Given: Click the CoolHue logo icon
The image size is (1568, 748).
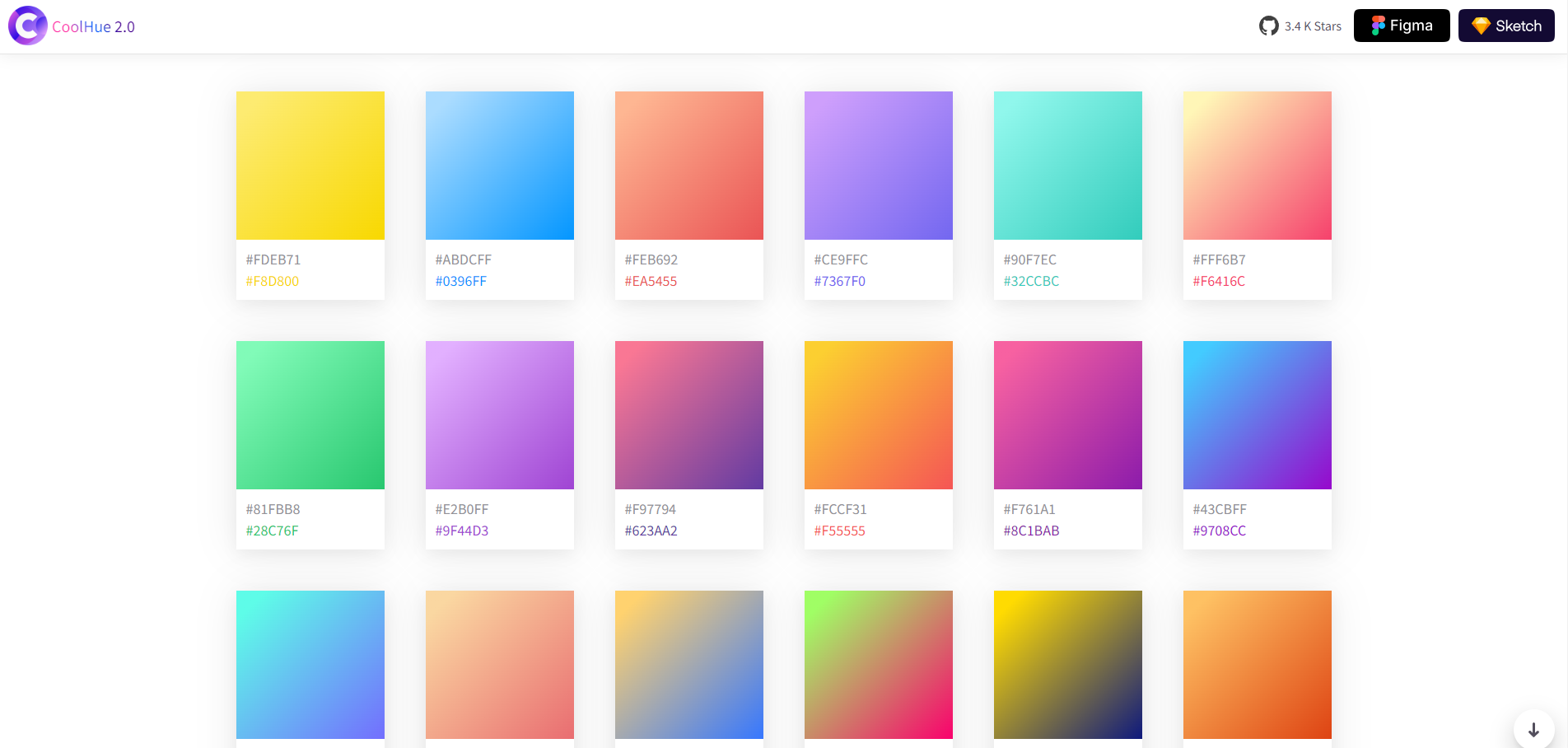Looking at the screenshot, I should [27, 26].
